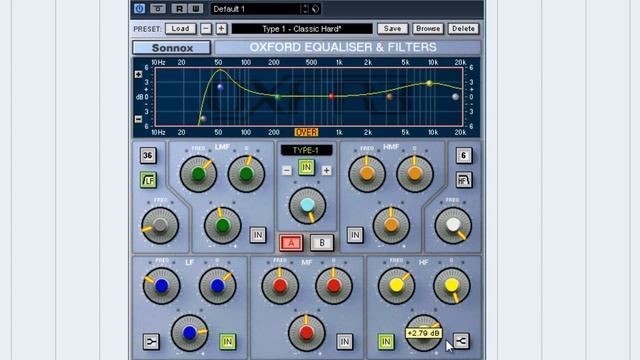640x360 pixels.
Task: Select the green LMF band node on graph
Action: pyautogui.click(x=278, y=97)
